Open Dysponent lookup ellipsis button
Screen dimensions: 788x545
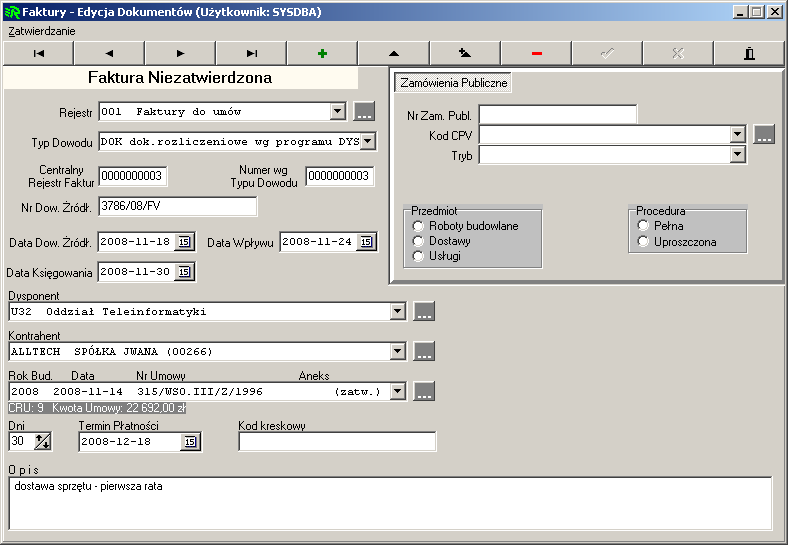(x=424, y=311)
